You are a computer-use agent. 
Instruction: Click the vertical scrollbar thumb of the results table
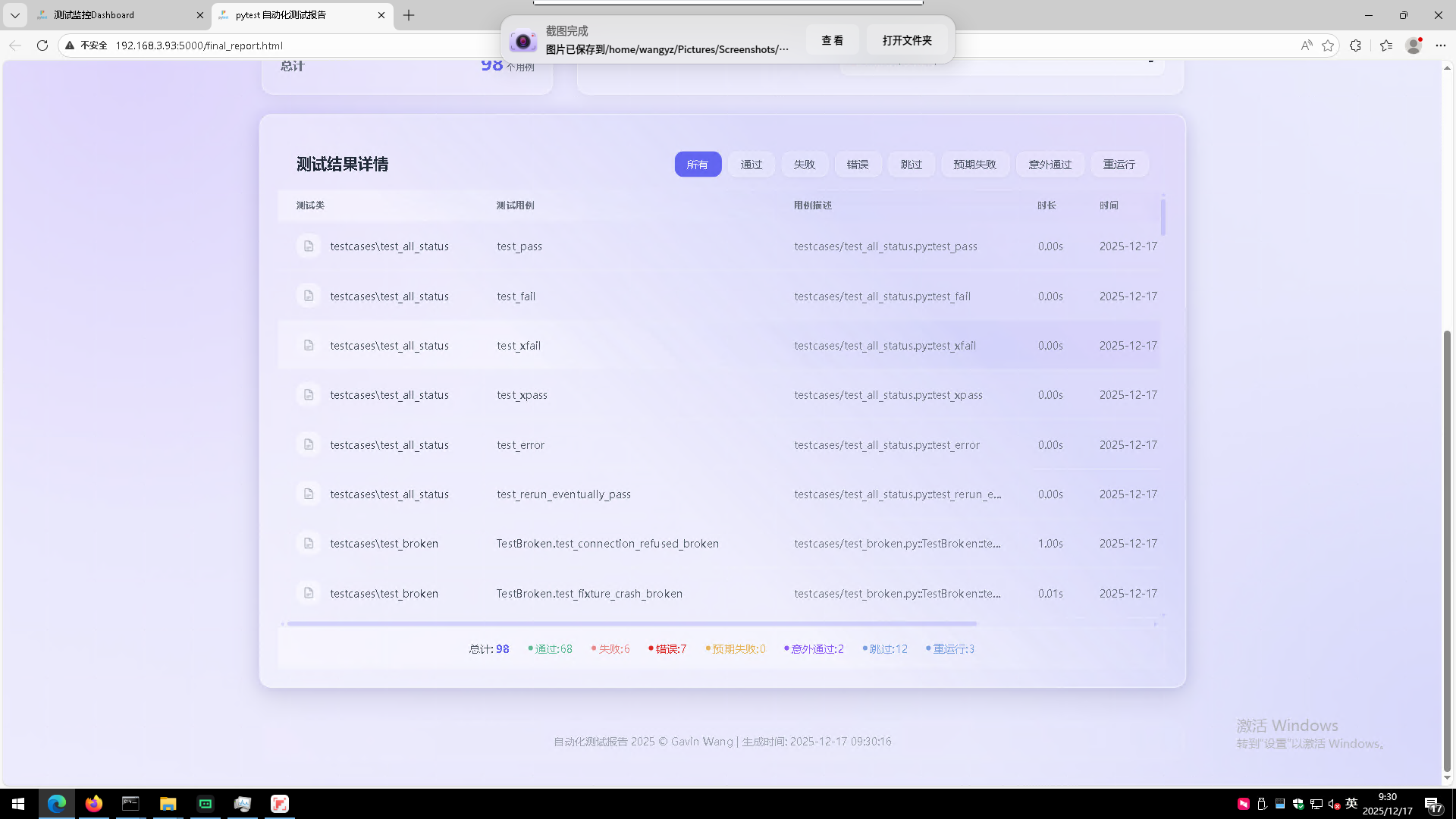tap(1163, 216)
